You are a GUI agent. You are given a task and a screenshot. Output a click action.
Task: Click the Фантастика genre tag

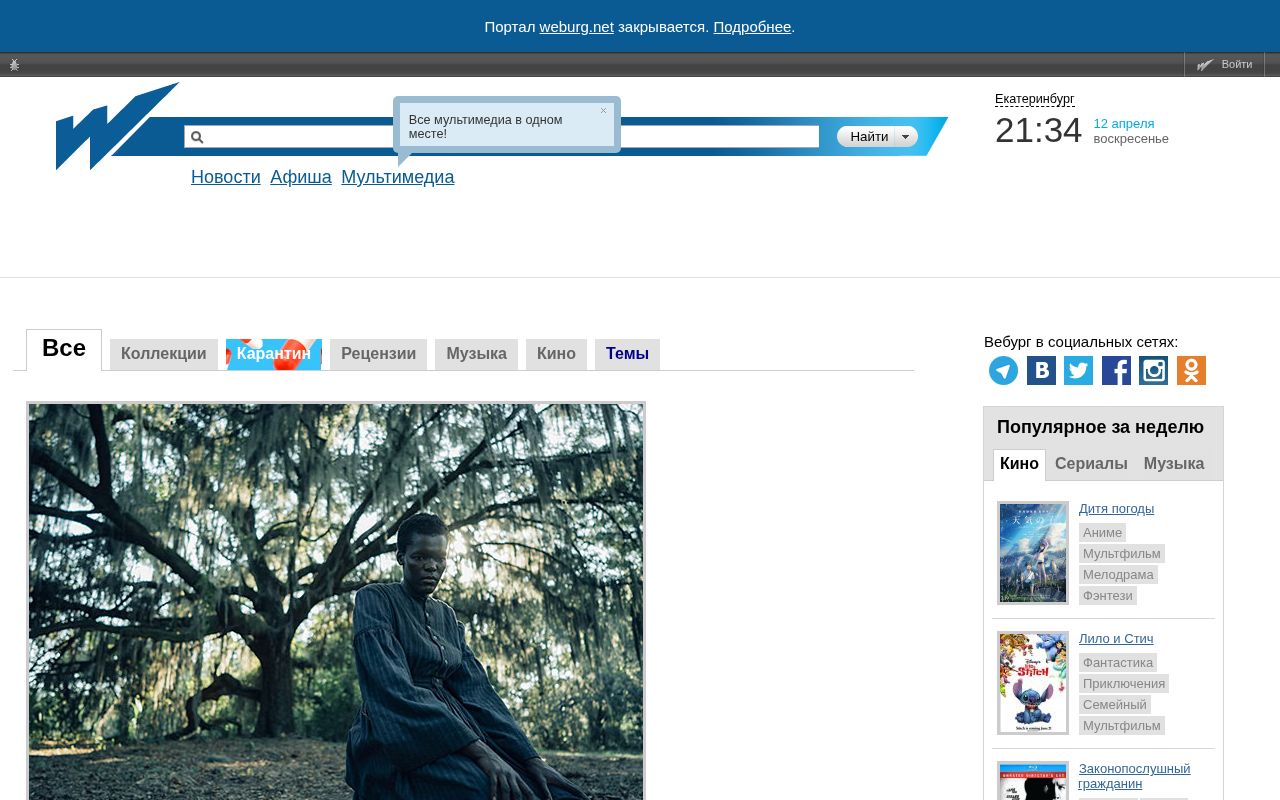[1118, 663]
